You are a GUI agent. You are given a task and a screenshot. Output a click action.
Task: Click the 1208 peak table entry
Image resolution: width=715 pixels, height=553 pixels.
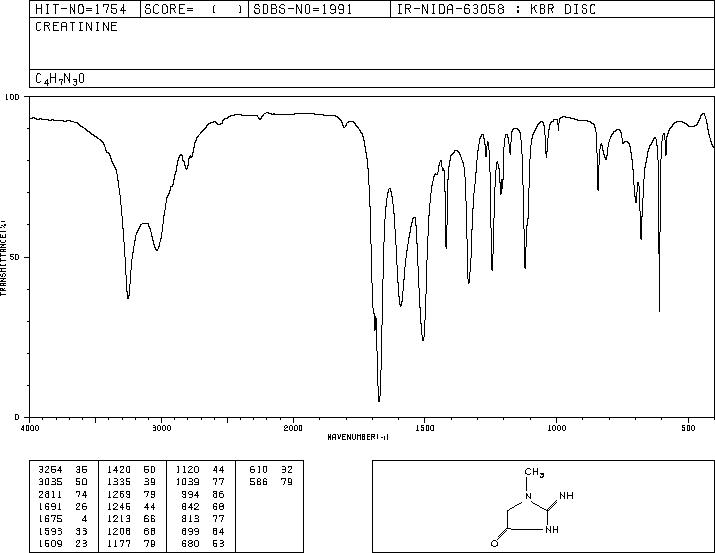(x=119, y=532)
